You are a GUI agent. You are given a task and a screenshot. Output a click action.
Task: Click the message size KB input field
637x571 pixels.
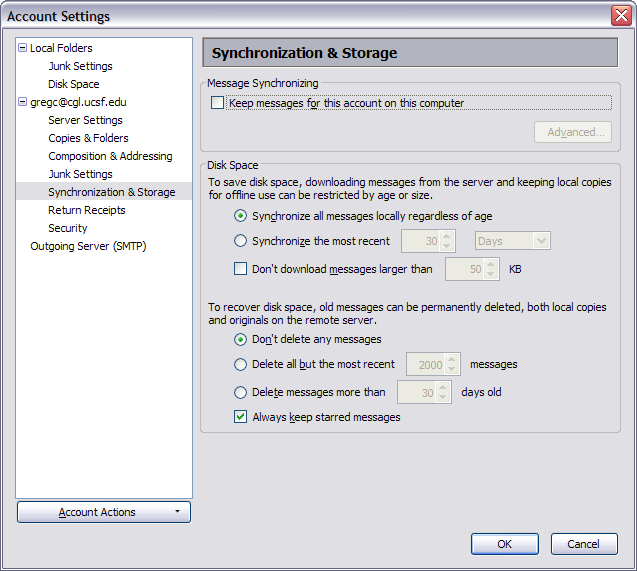464,269
